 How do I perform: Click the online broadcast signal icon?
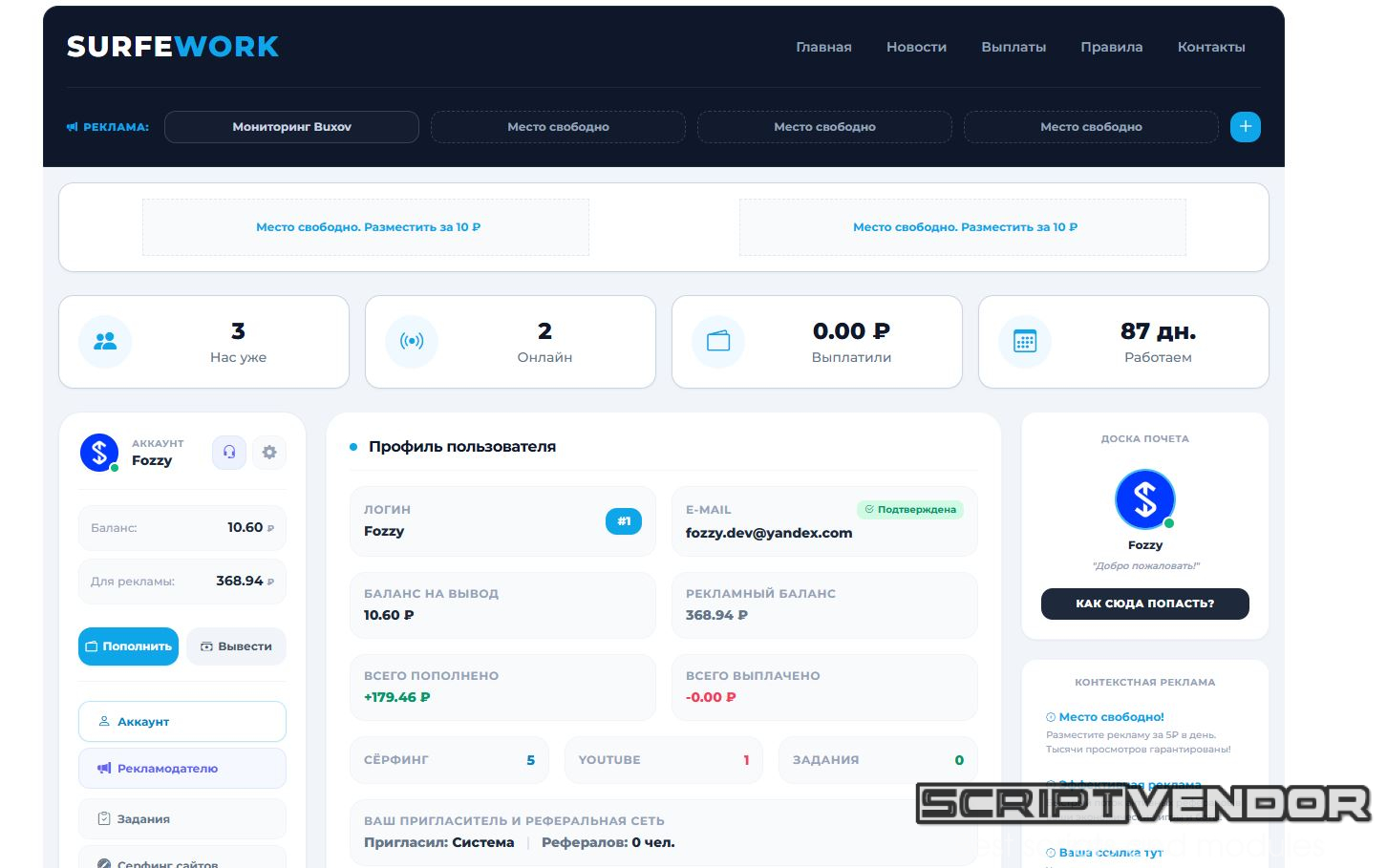coord(412,341)
